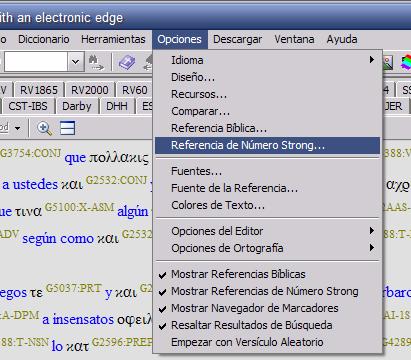Click the binoculars search-go icon

click(x=96, y=62)
